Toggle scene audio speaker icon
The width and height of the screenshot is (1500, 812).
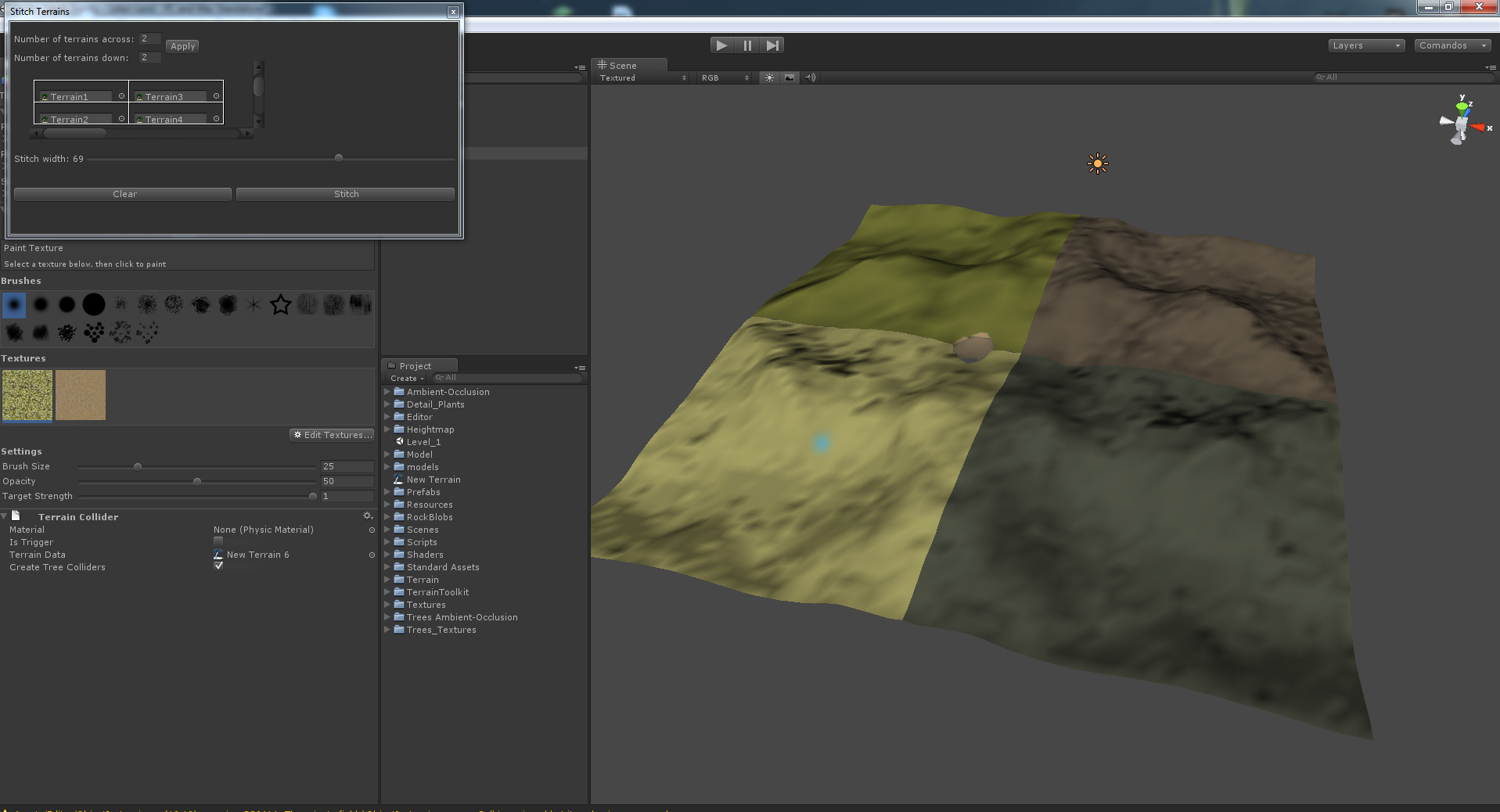(811, 77)
